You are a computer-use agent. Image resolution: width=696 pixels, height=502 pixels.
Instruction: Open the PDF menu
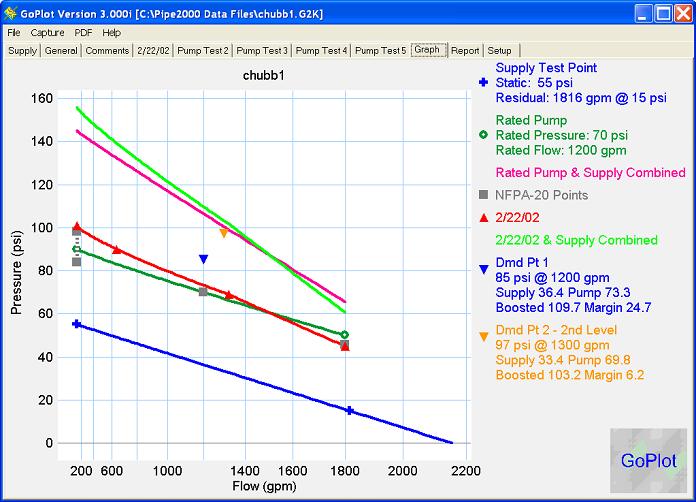83,33
